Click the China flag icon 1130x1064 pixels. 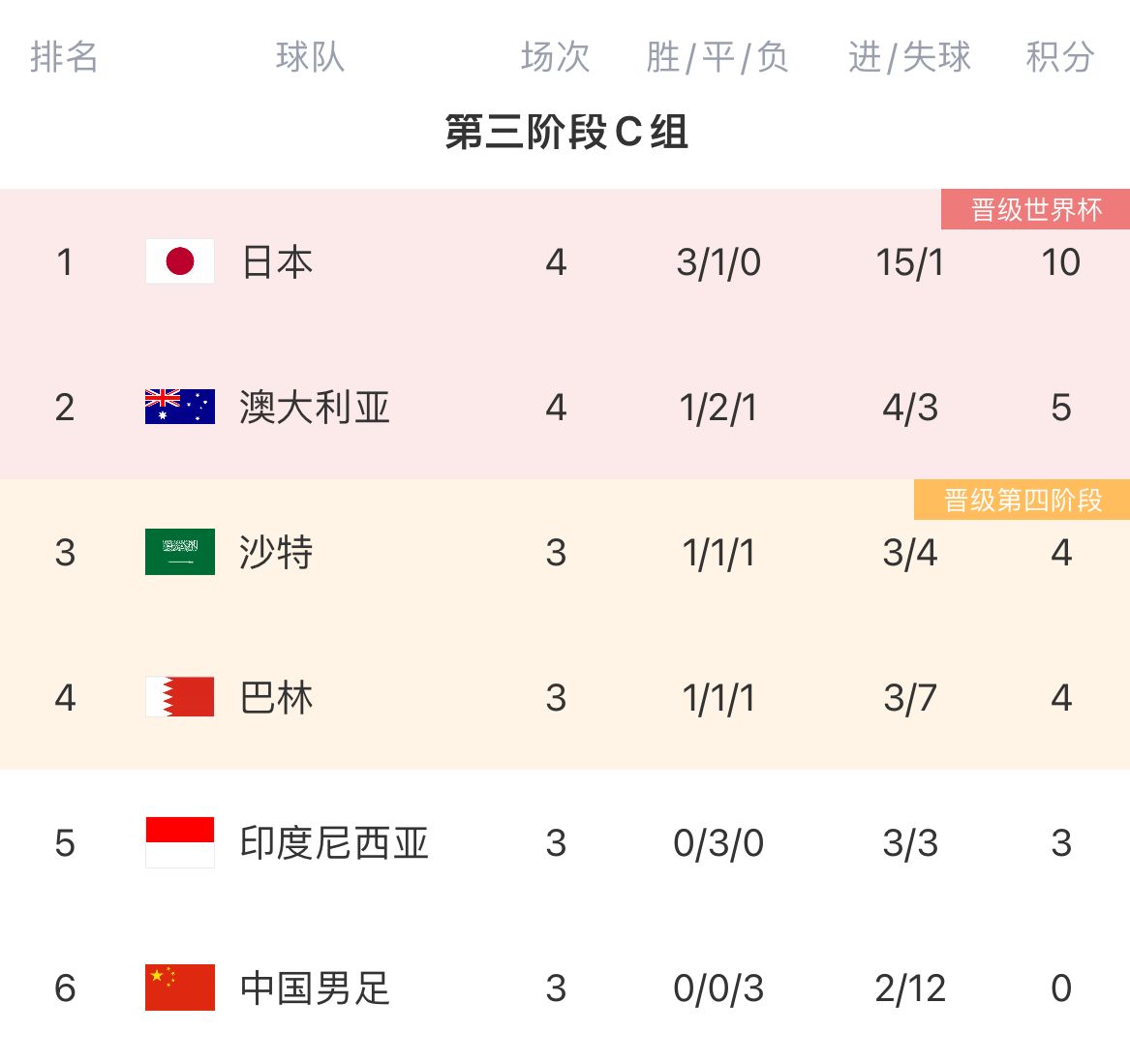(180, 988)
